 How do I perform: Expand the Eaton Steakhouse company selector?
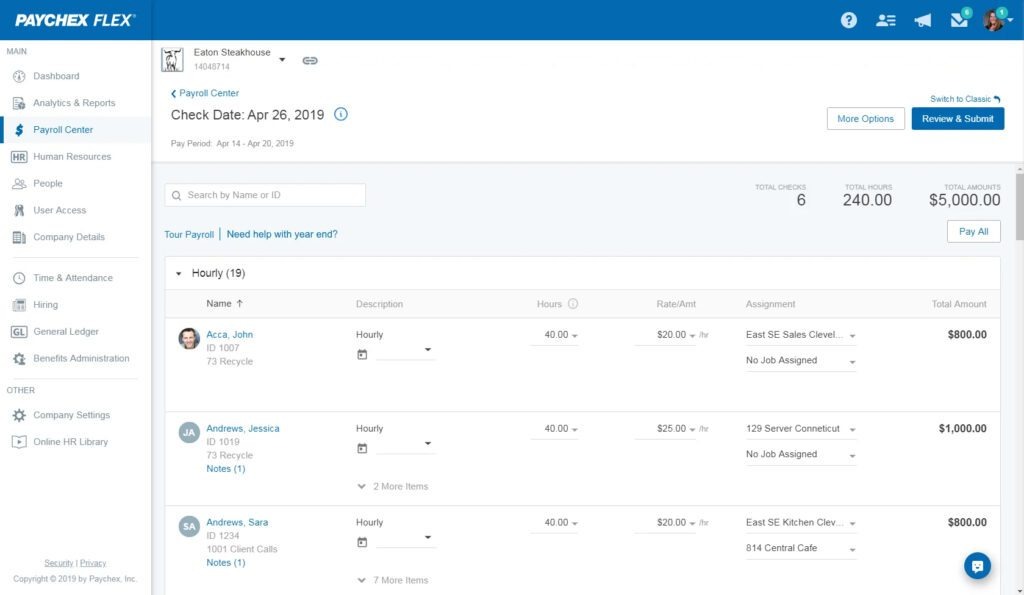pos(282,58)
